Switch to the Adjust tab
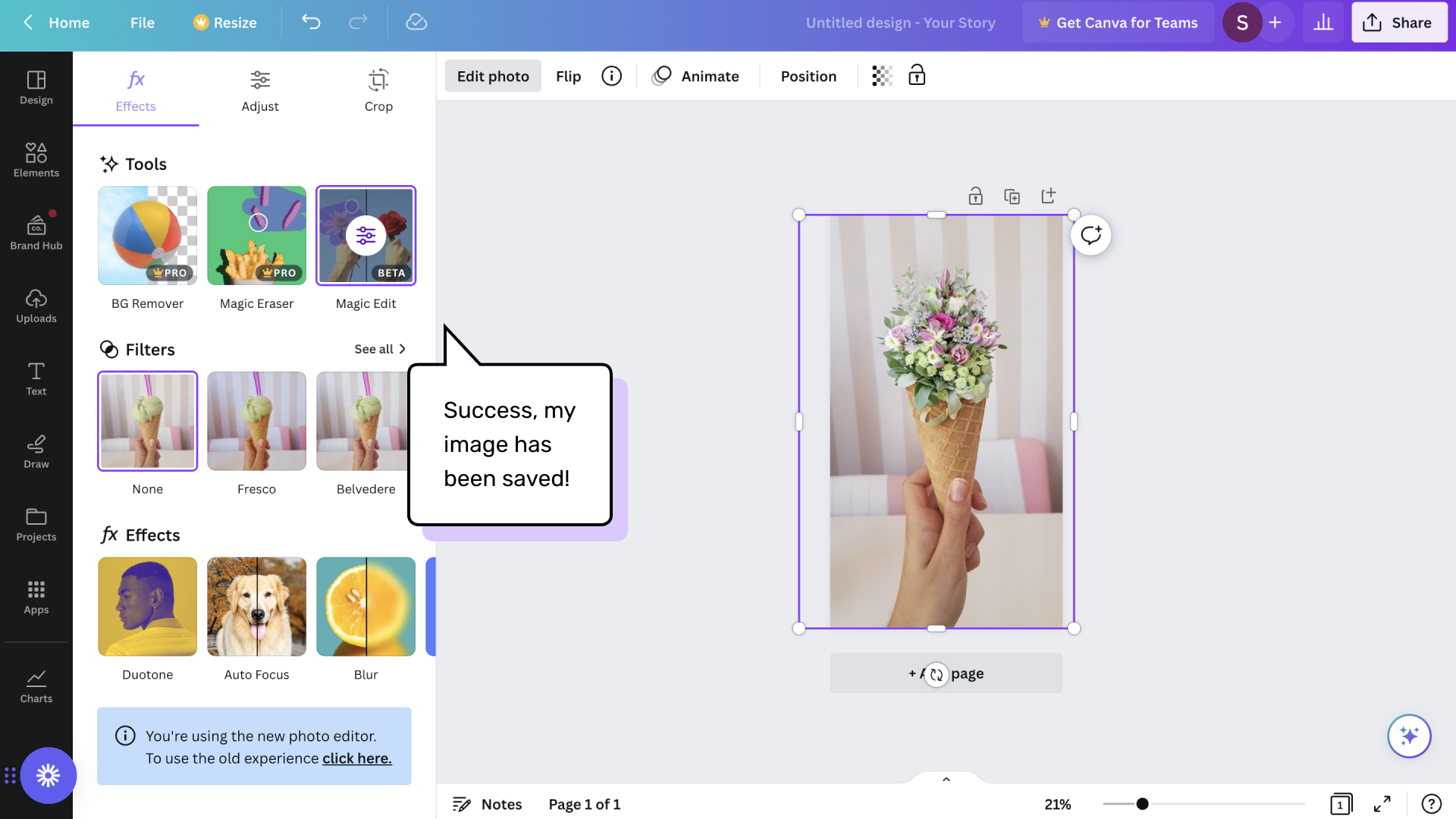This screenshot has width=1456, height=819. point(260,89)
